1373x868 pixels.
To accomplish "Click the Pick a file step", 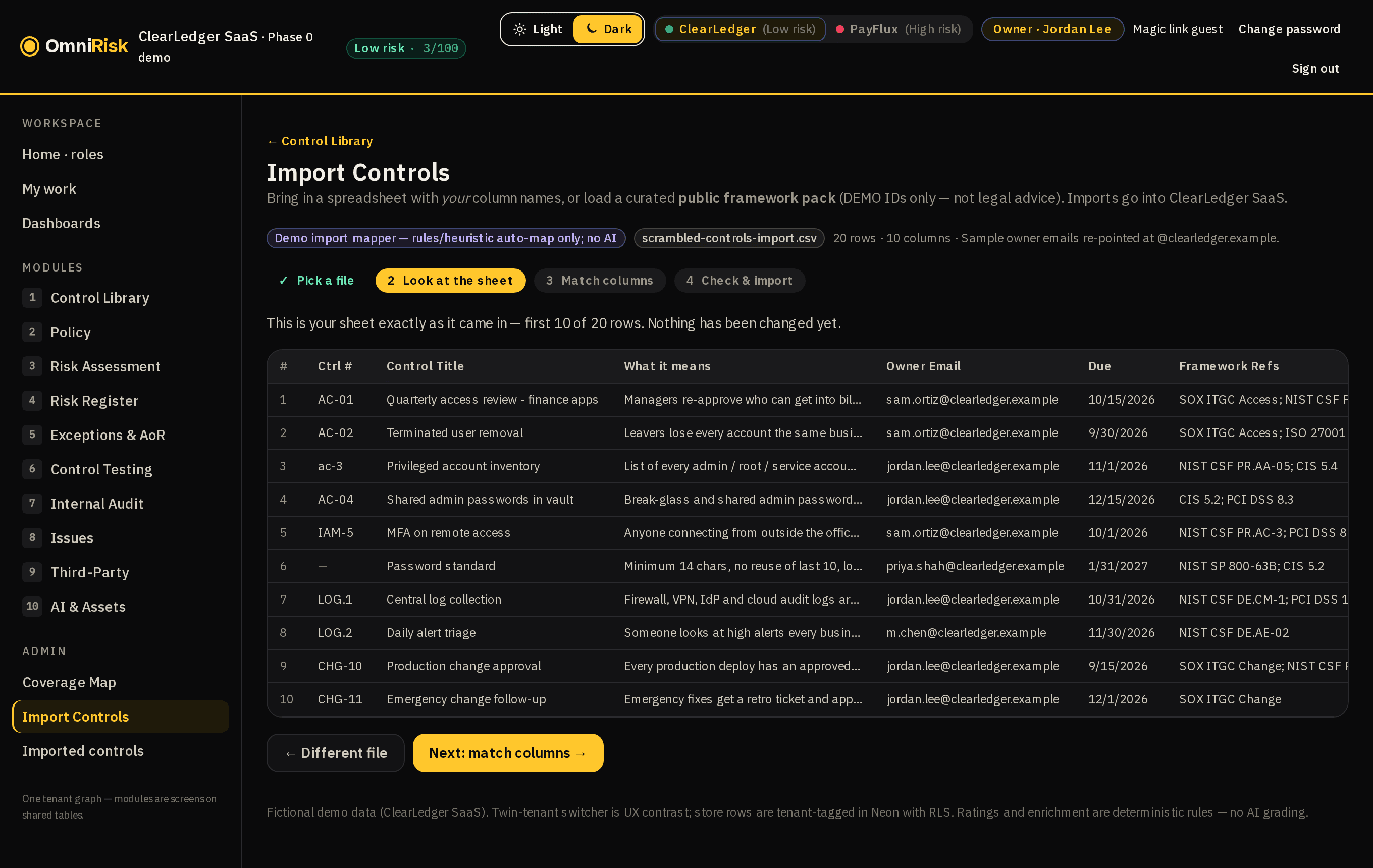I will tap(316, 281).
